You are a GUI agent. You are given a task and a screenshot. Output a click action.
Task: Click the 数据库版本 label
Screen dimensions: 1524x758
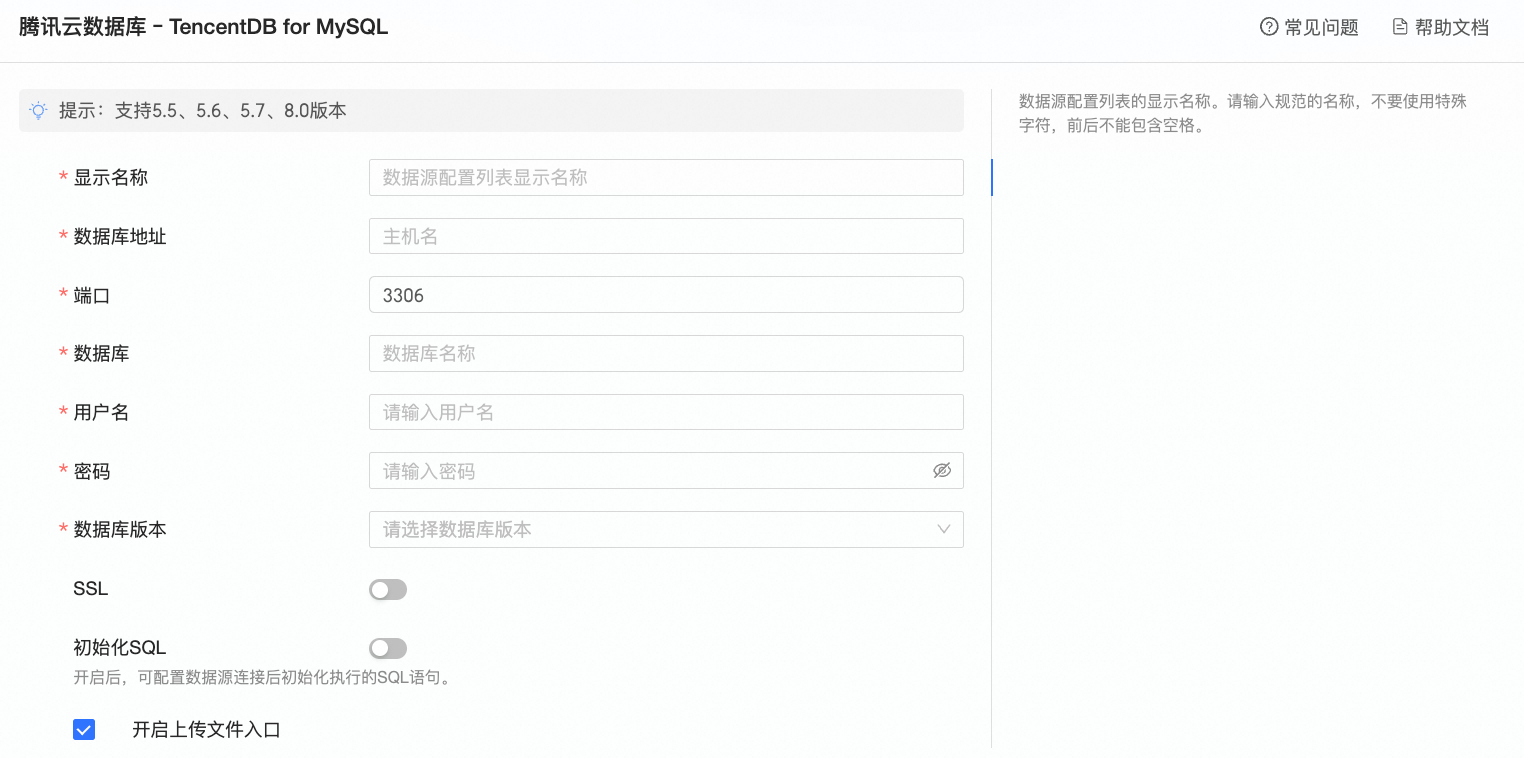[120, 530]
